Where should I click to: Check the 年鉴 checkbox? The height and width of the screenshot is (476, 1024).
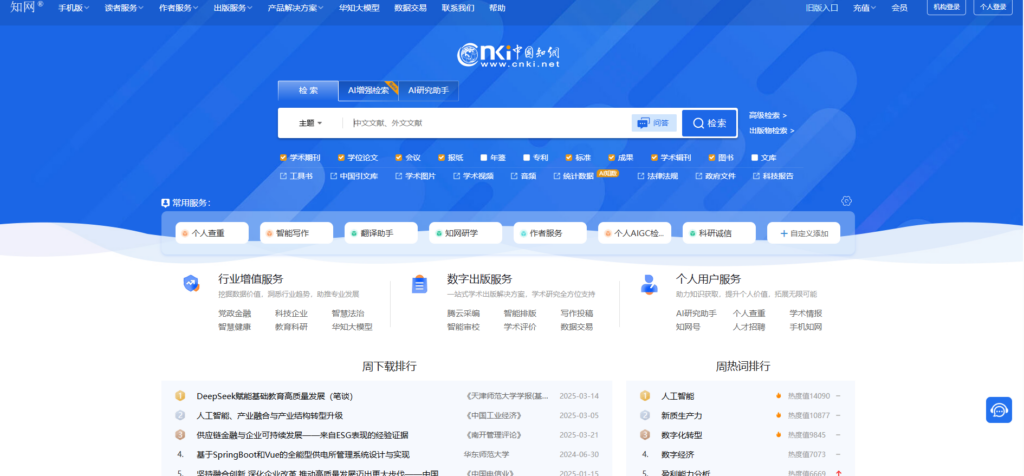click(x=483, y=157)
